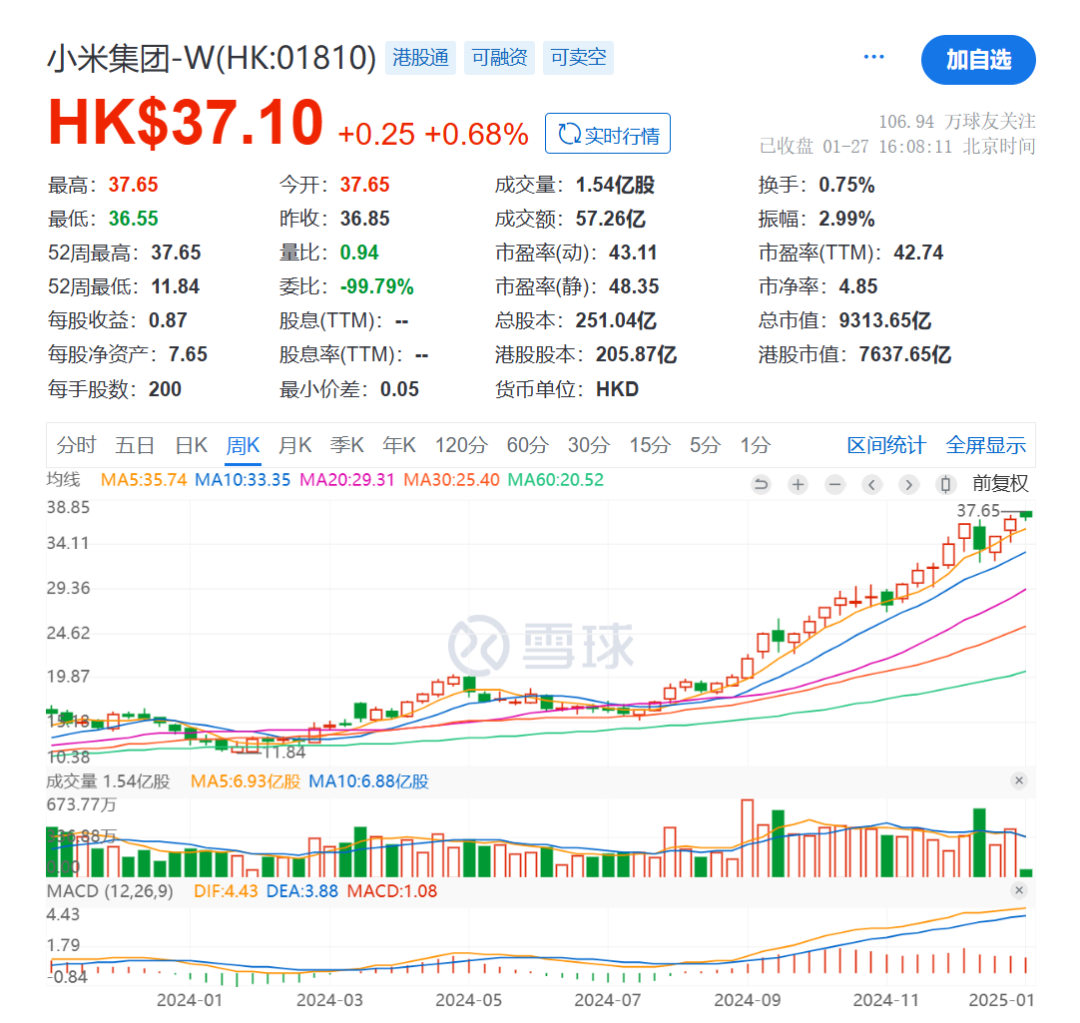Click MA20:29.31 moving average label
The height and width of the screenshot is (1023, 1080).
tap(347, 479)
